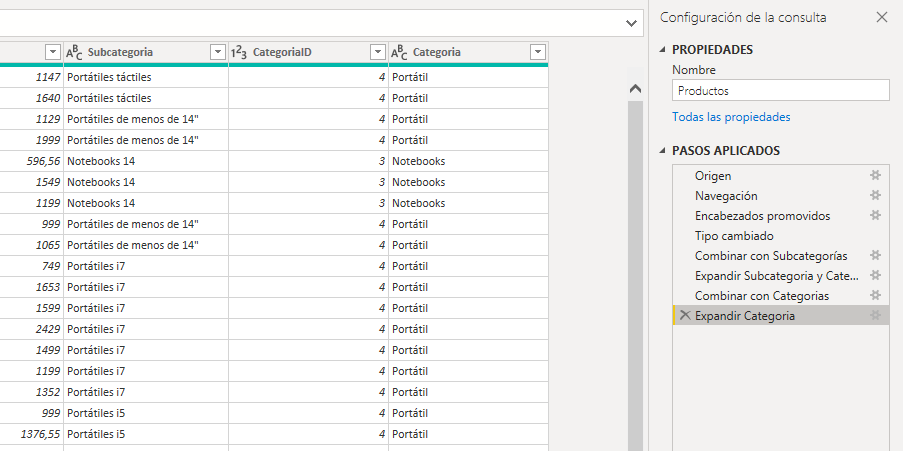This screenshot has width=903, height=451.
Task: Open Todas las propiedades link
Action: pos(731,117)
